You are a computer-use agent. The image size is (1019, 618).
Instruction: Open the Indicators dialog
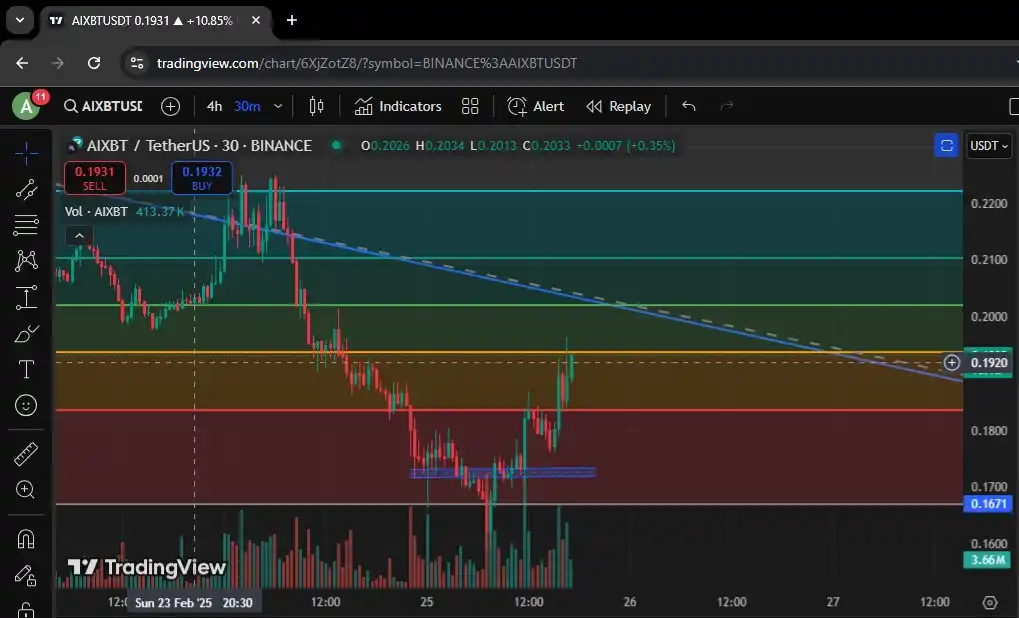(x=398, y=106)
